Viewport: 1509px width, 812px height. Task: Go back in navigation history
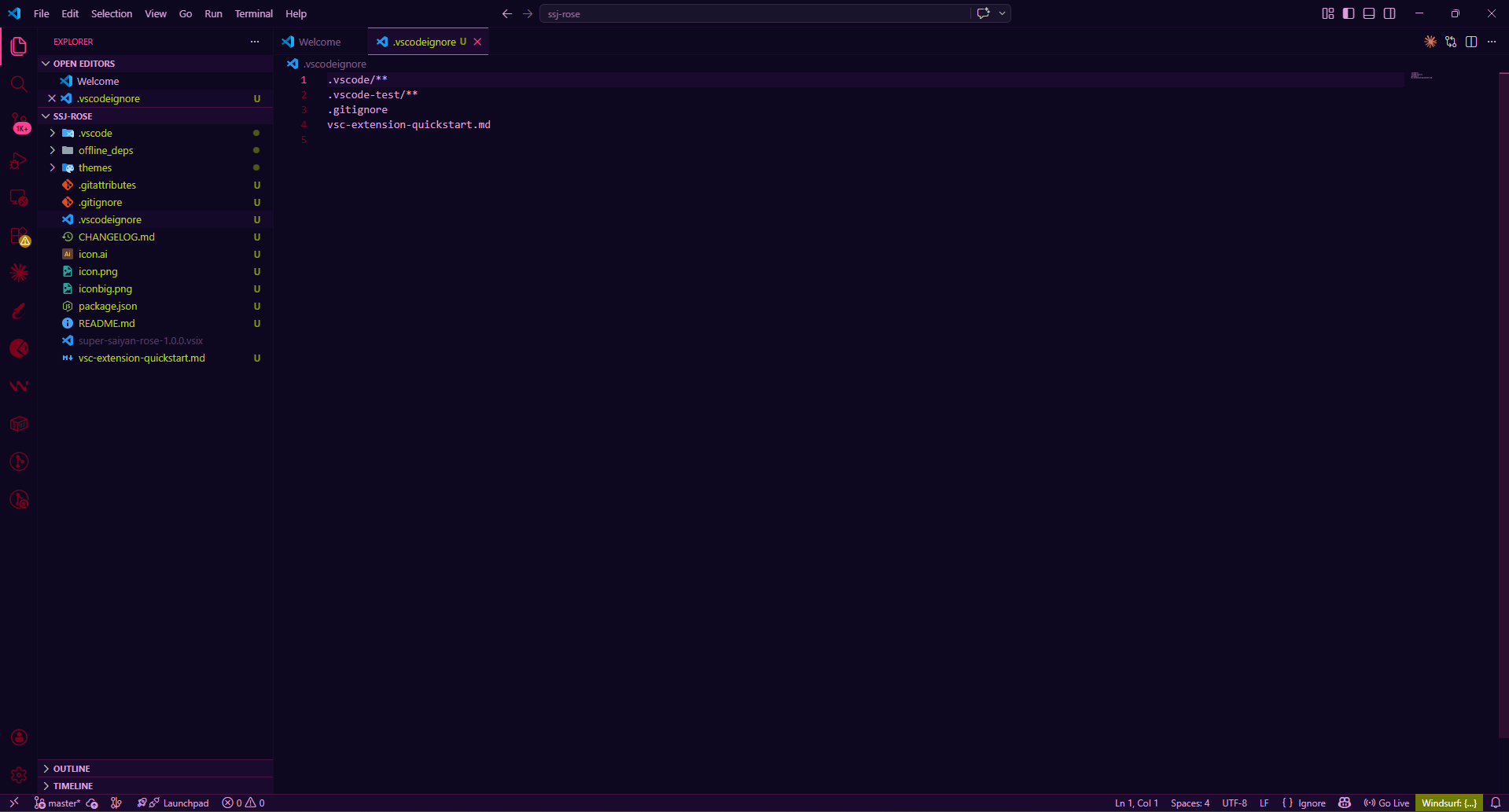pos(507,13)
